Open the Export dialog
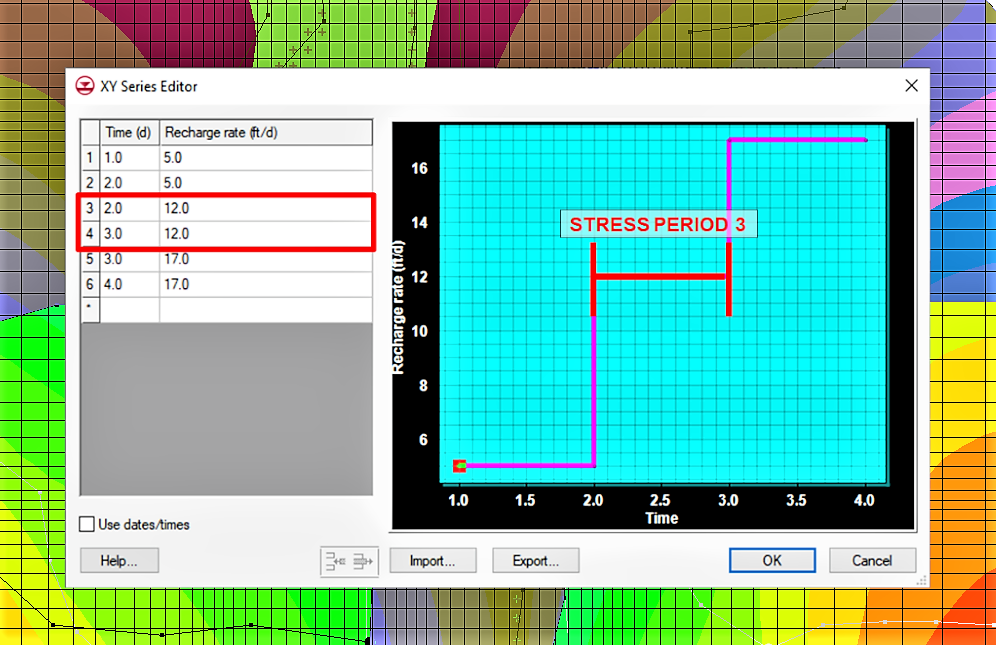 535,560
